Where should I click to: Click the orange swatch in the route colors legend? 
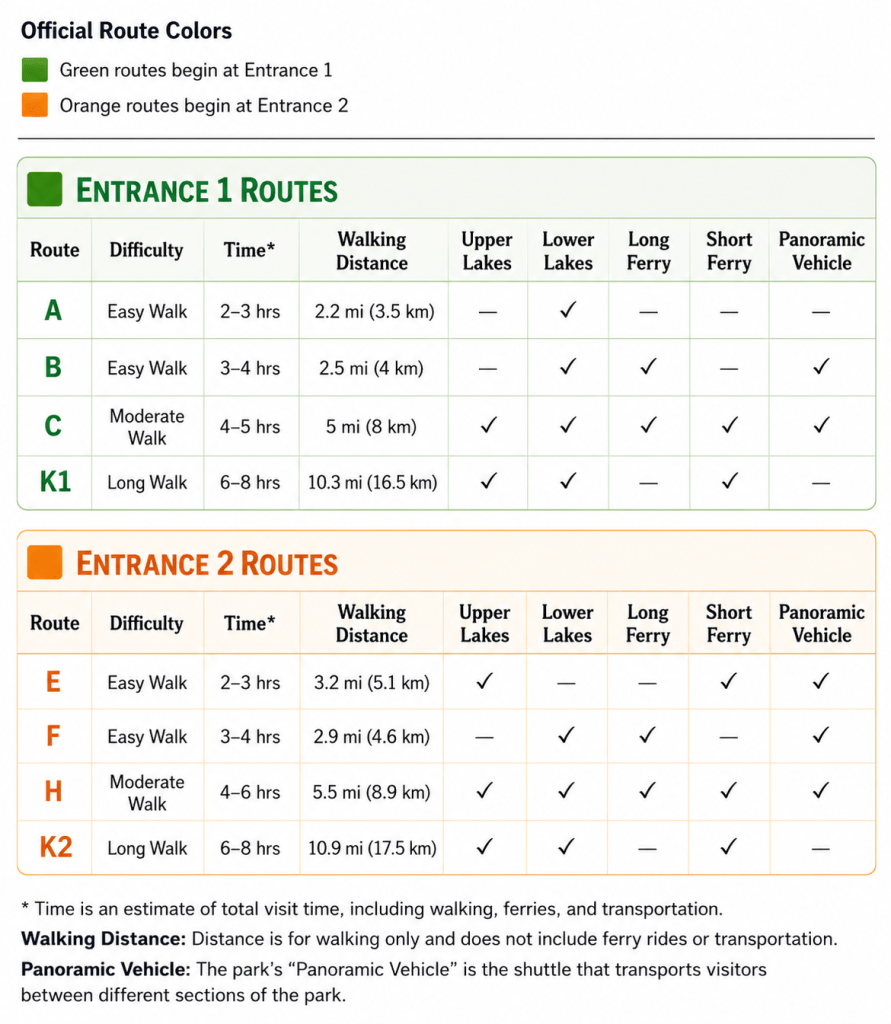tap(35, 105)
